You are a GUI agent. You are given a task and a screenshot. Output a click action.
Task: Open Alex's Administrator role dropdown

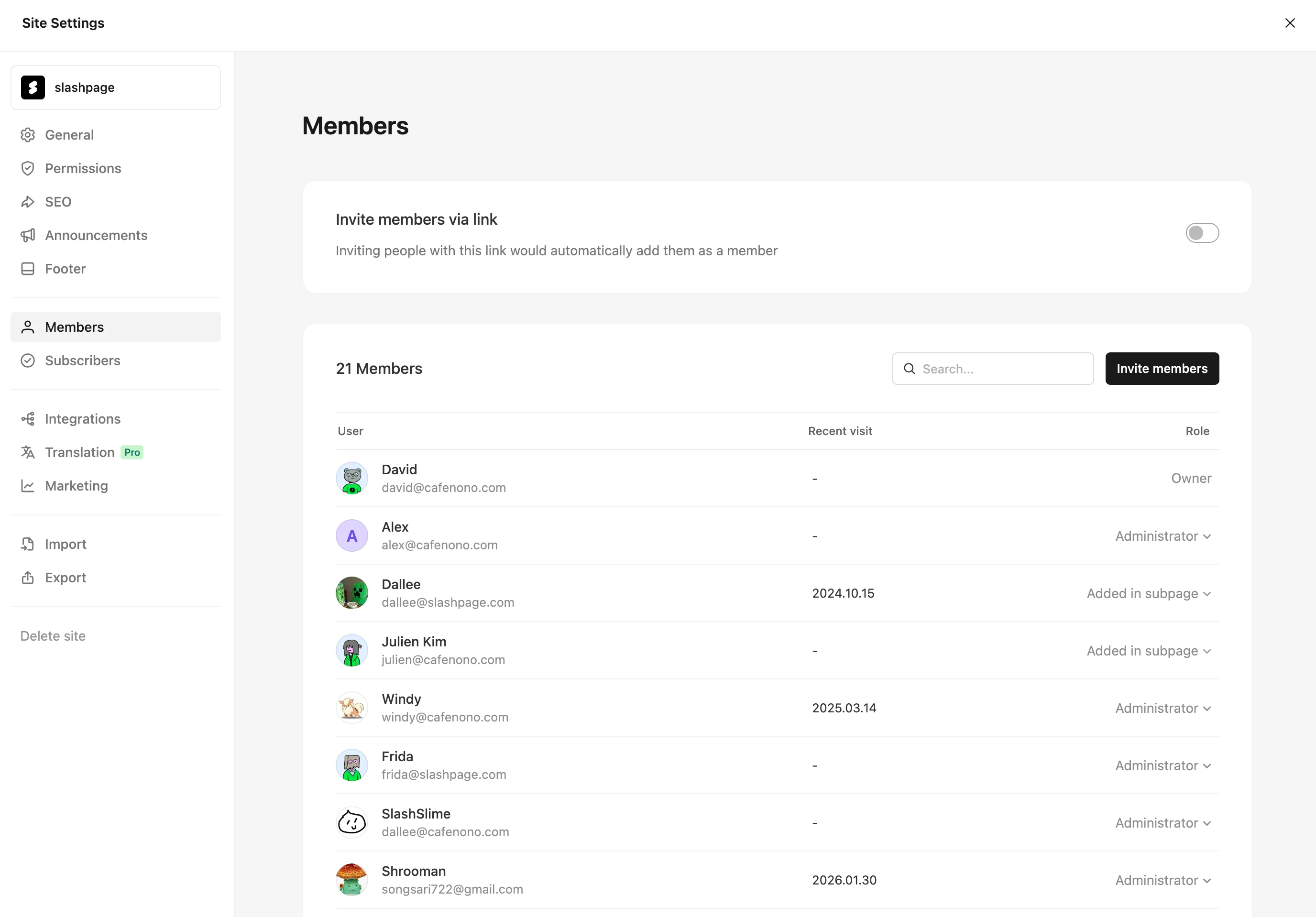pyautogui.click(x=1162, y=536)
